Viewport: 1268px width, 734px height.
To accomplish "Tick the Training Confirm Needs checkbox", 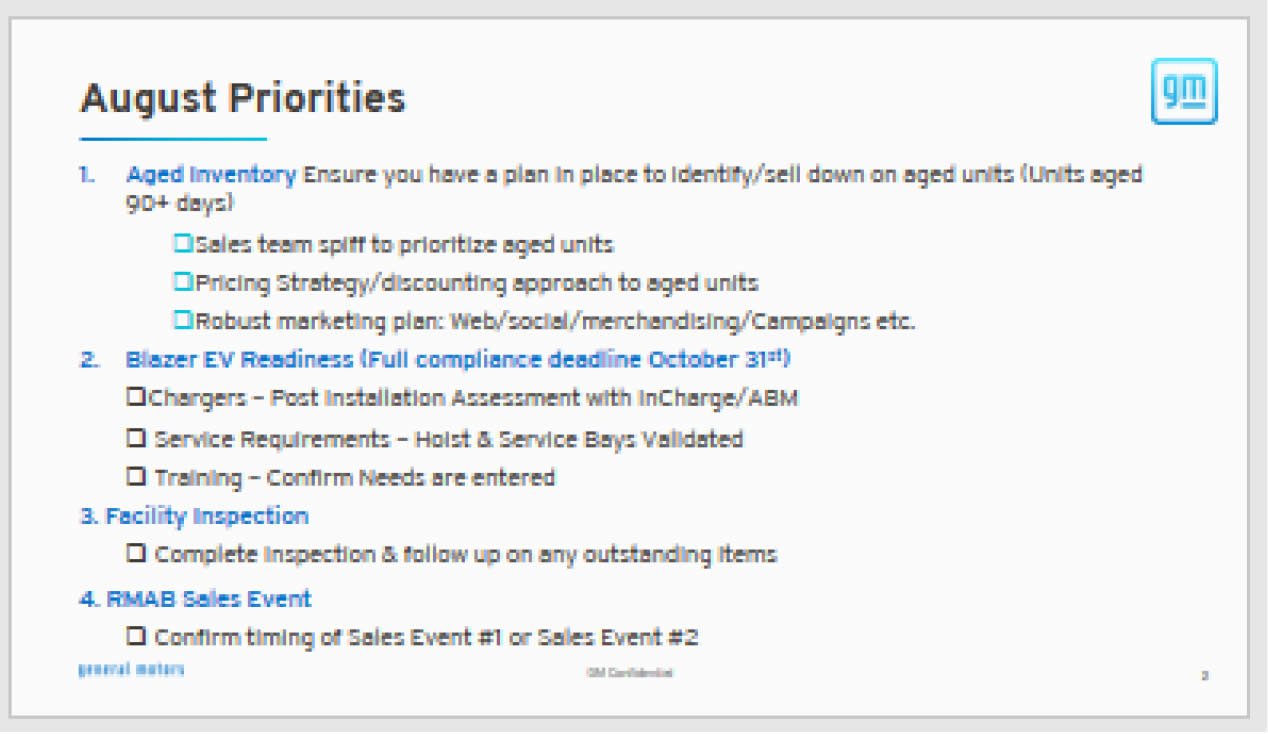I will (x=136, y=477).
